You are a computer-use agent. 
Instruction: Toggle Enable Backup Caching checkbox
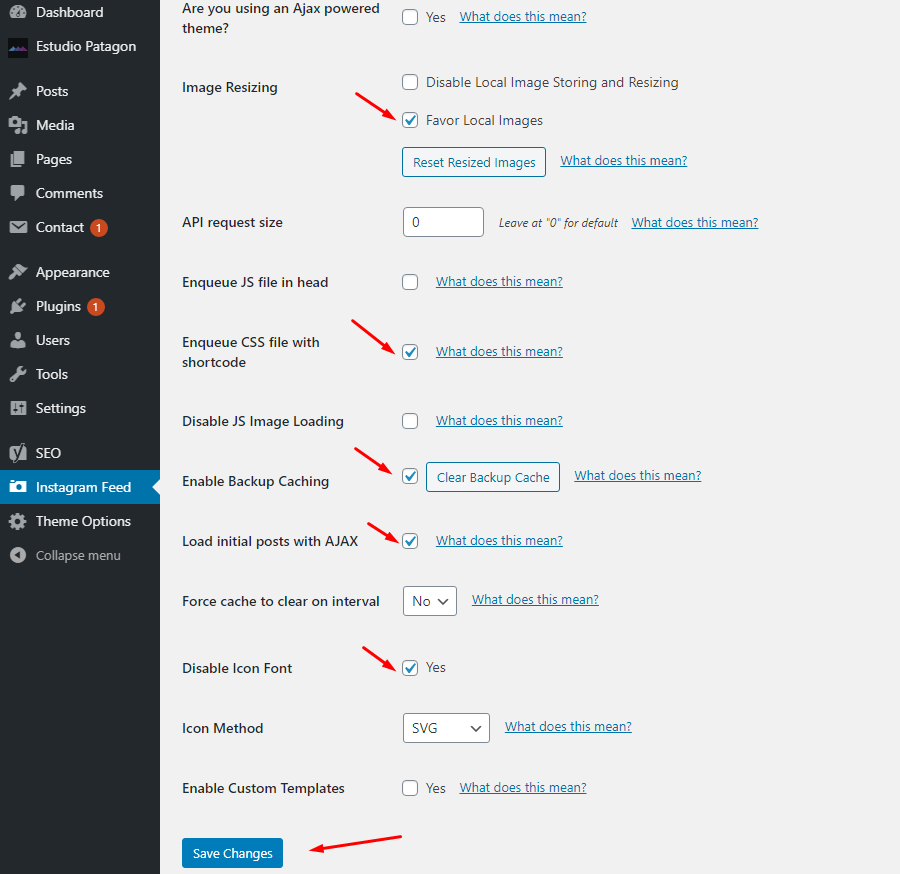pyautogui.click(x=410, y=476)
